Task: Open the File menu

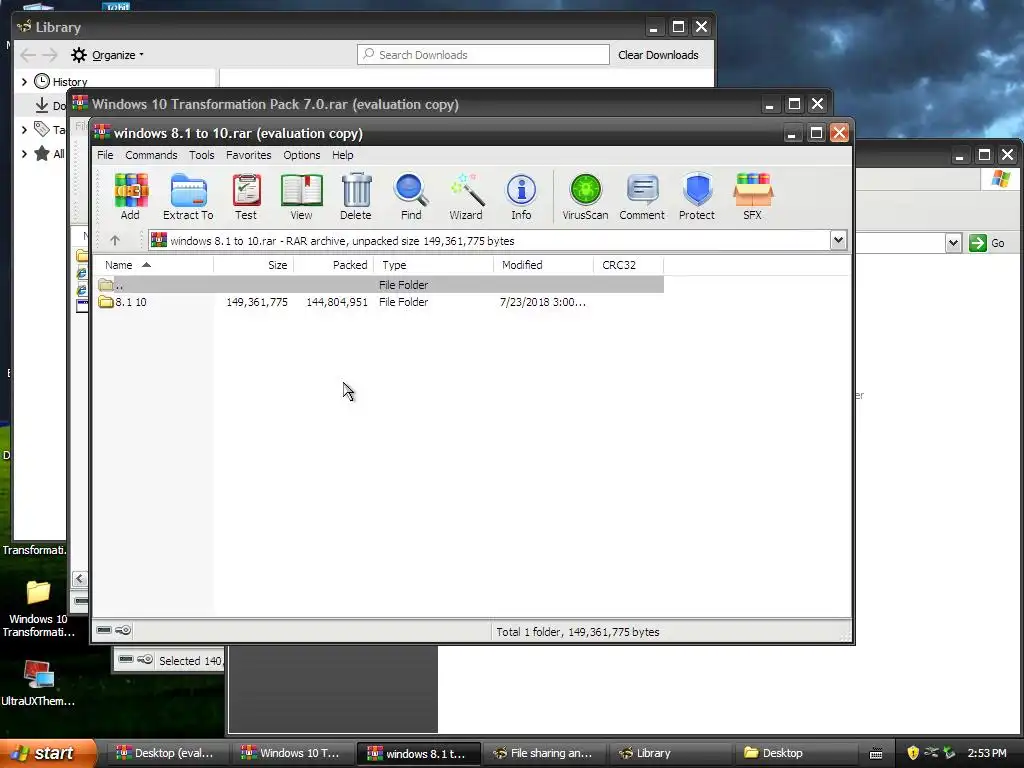Action: [105, 155]
